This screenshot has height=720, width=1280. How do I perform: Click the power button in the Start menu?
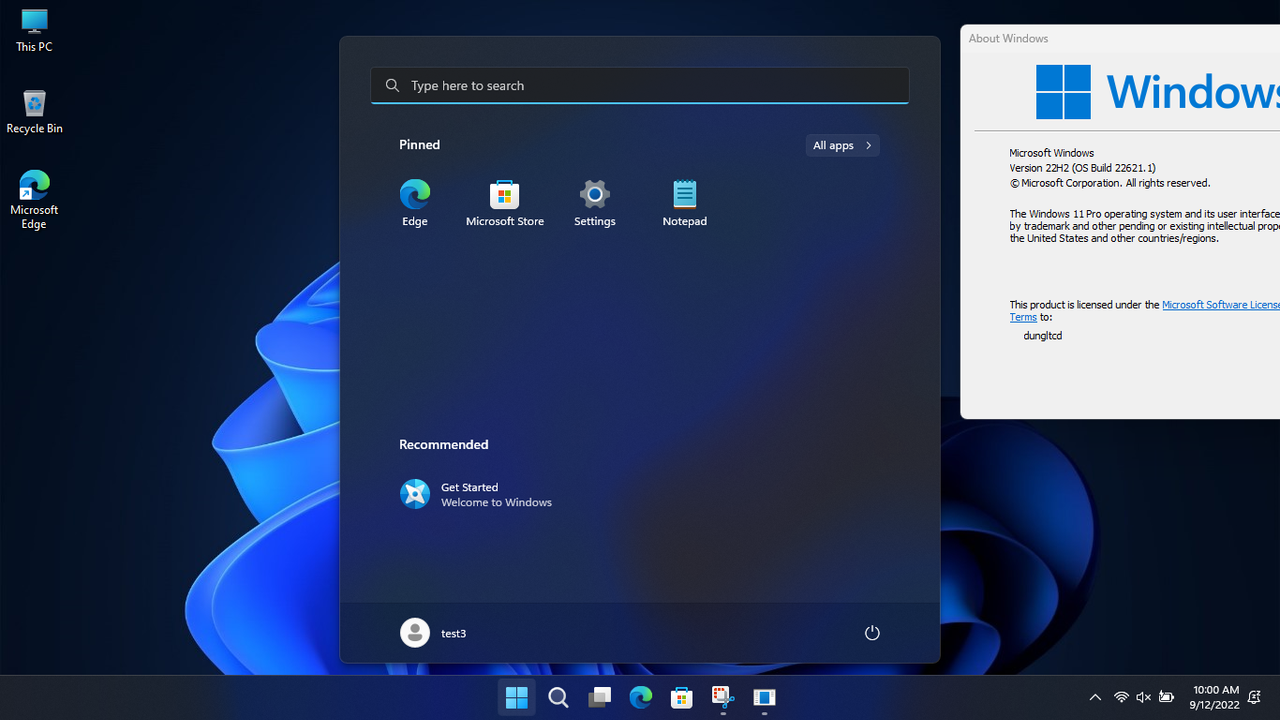[871, 632]
